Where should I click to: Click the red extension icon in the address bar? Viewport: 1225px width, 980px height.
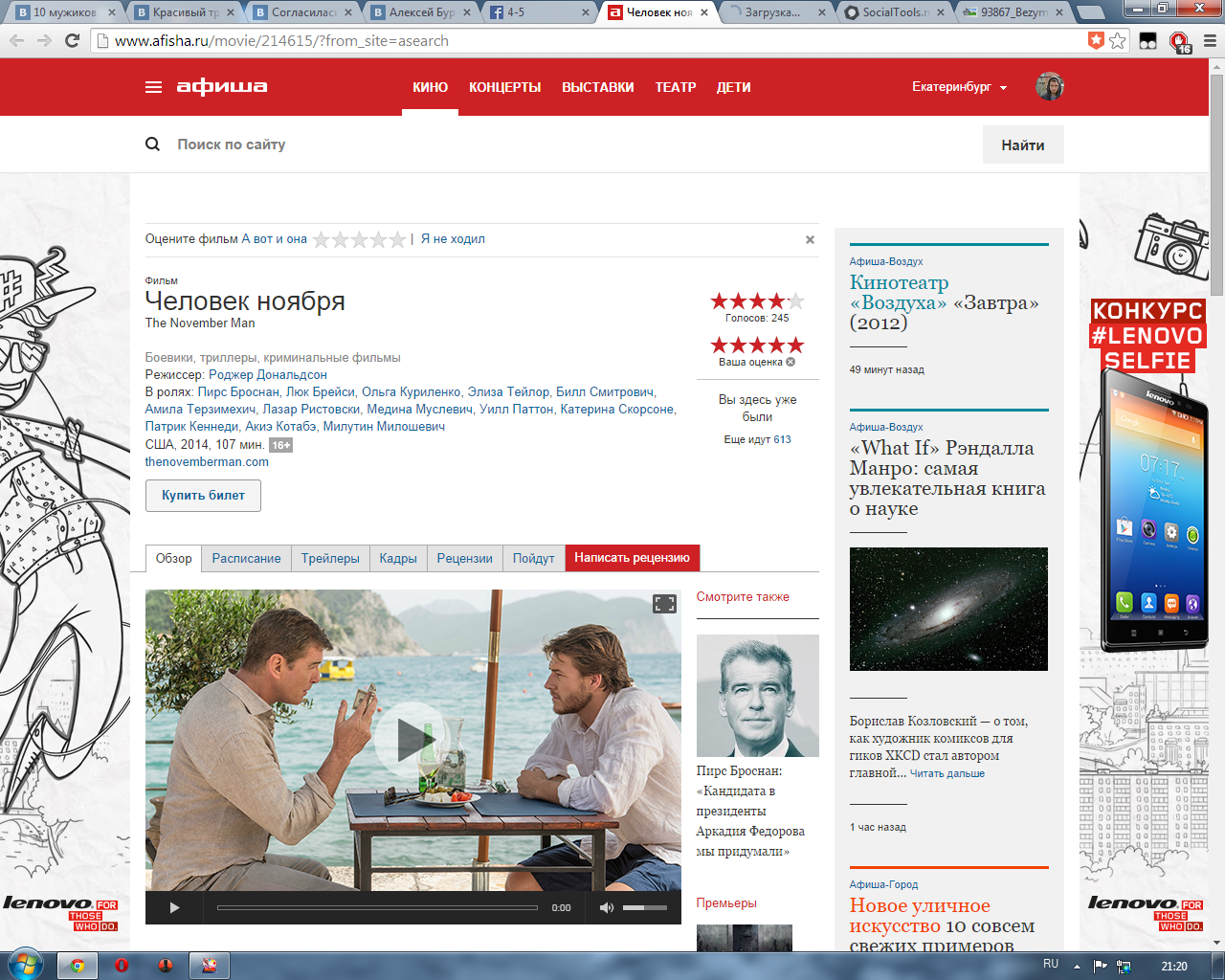(x=1096, y=40)
